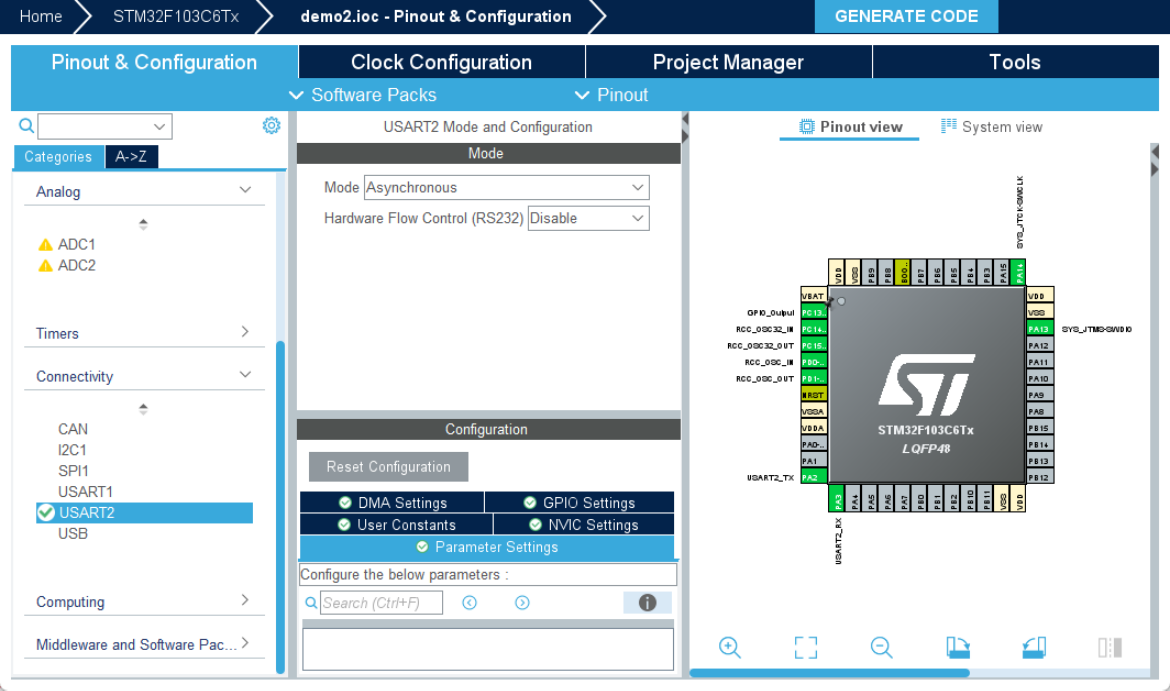The width and height of the screenshot is (1170, 691).
Task: Open the Tools tab
Action: (1015, 62)
